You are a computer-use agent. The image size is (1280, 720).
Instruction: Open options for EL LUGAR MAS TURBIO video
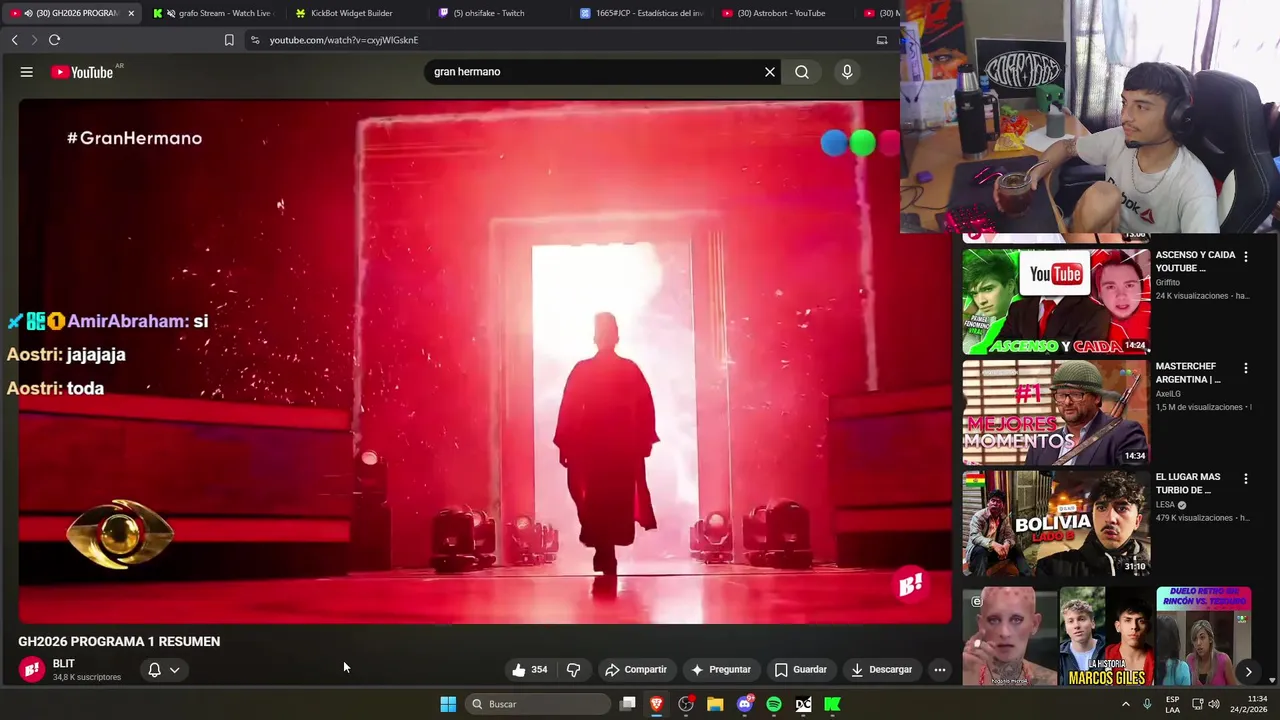point(1245,479)
